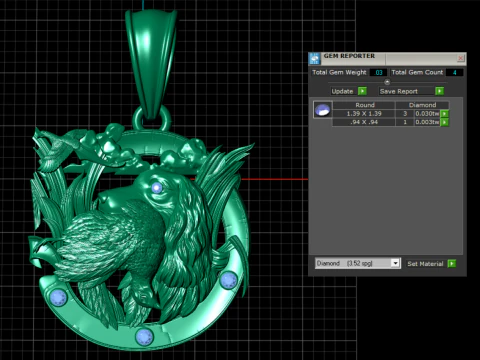Viewport: 480px width, 360px height.
Task: Click the Diamond column header
Action: coord(422,105)
